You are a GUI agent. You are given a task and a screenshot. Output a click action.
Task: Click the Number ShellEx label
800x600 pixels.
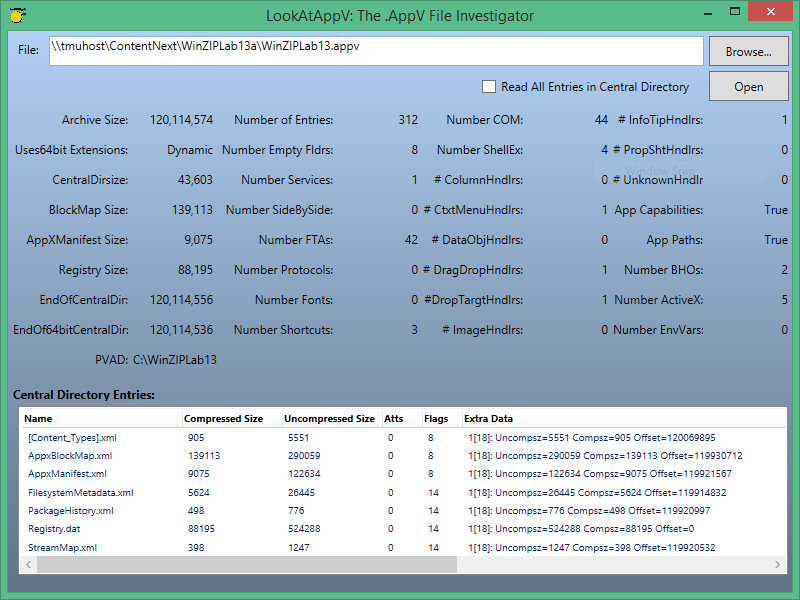point(480,150)
